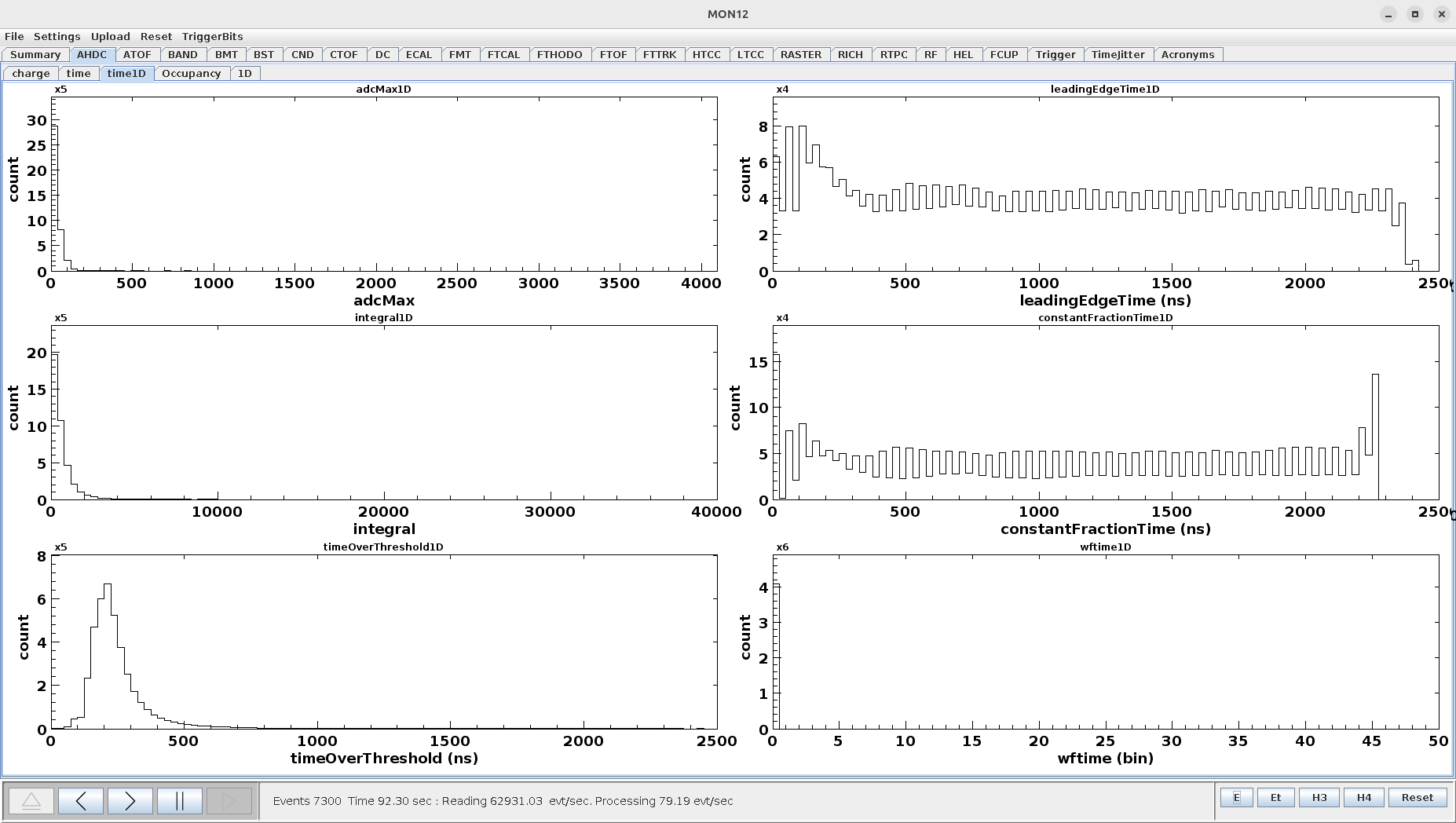1456x823 pixels.
Task: Switch to the FTCAL tab
Action: 503,54
